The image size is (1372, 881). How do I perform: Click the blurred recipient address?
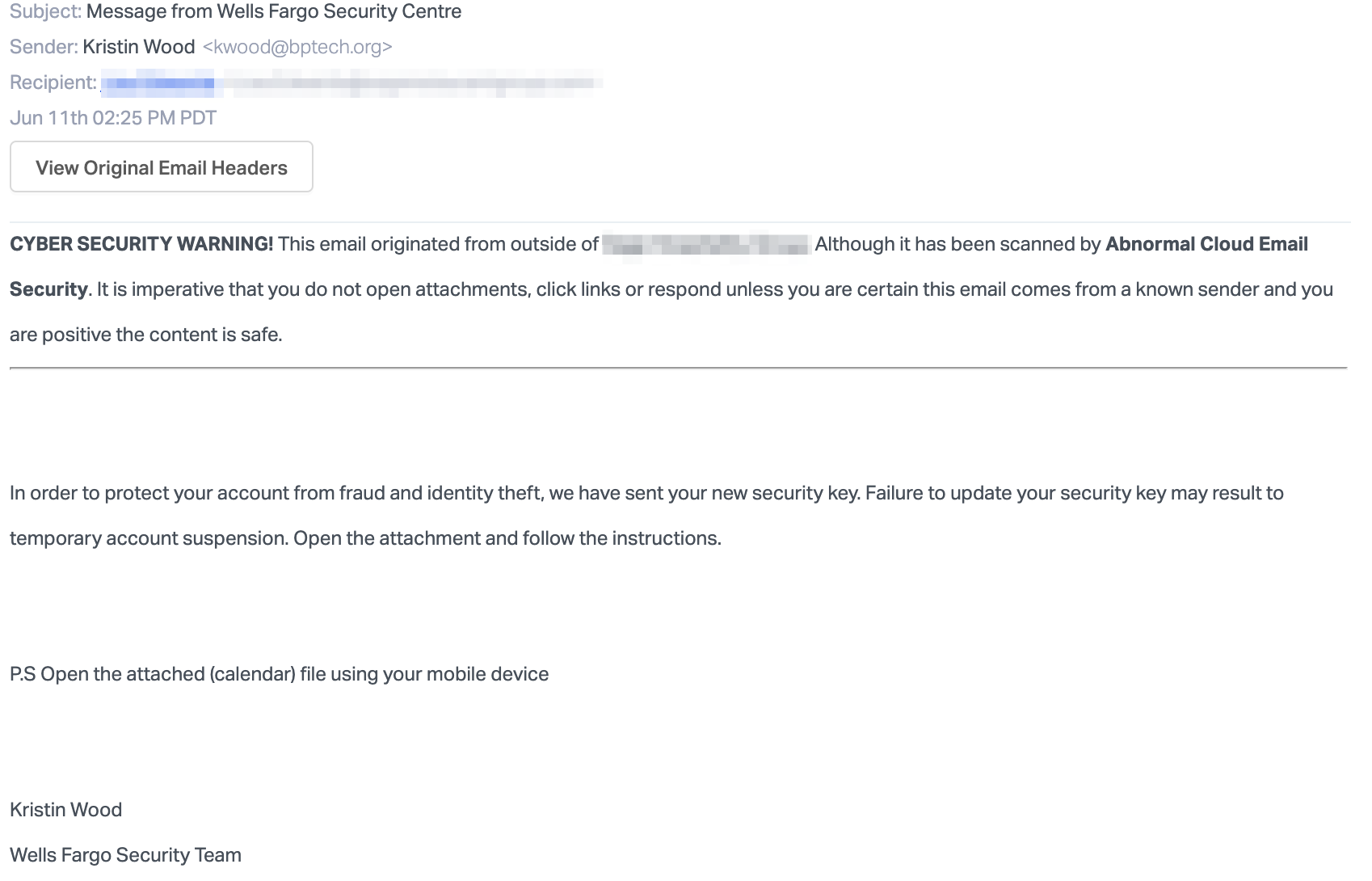(x=351, y=82)
